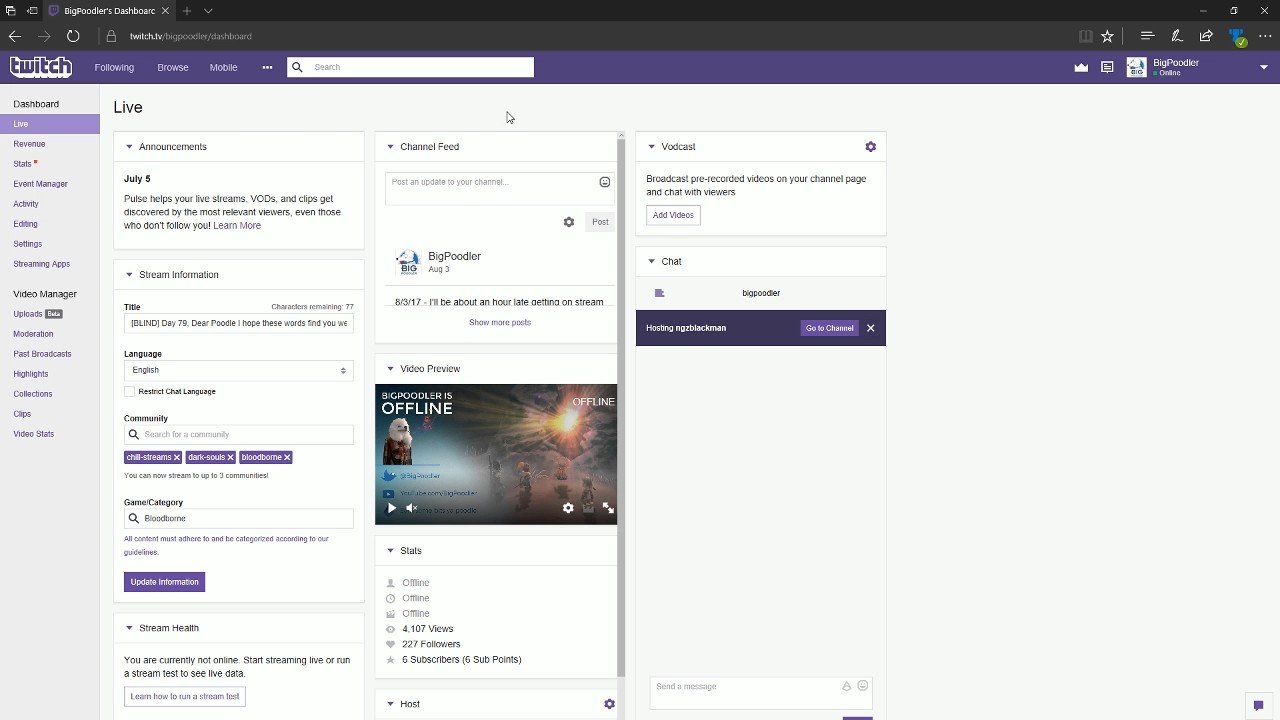The width and height of the screenshot is (1280, 720).
Task: Open the Mobile menu item
Action: (x=223, y=67)
